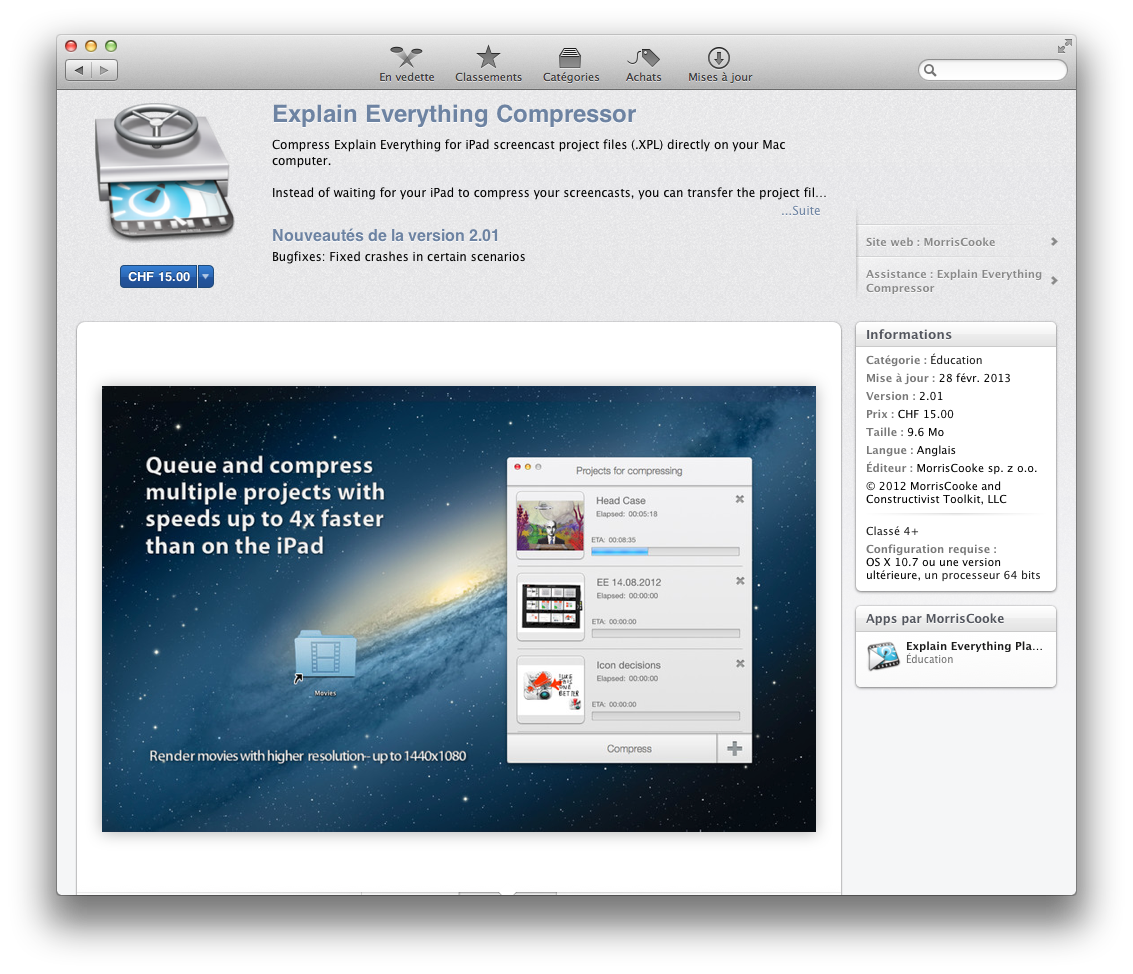Toggle full screen with the arrows icon
The image size is (1133, 974).
pos(1064,46)
